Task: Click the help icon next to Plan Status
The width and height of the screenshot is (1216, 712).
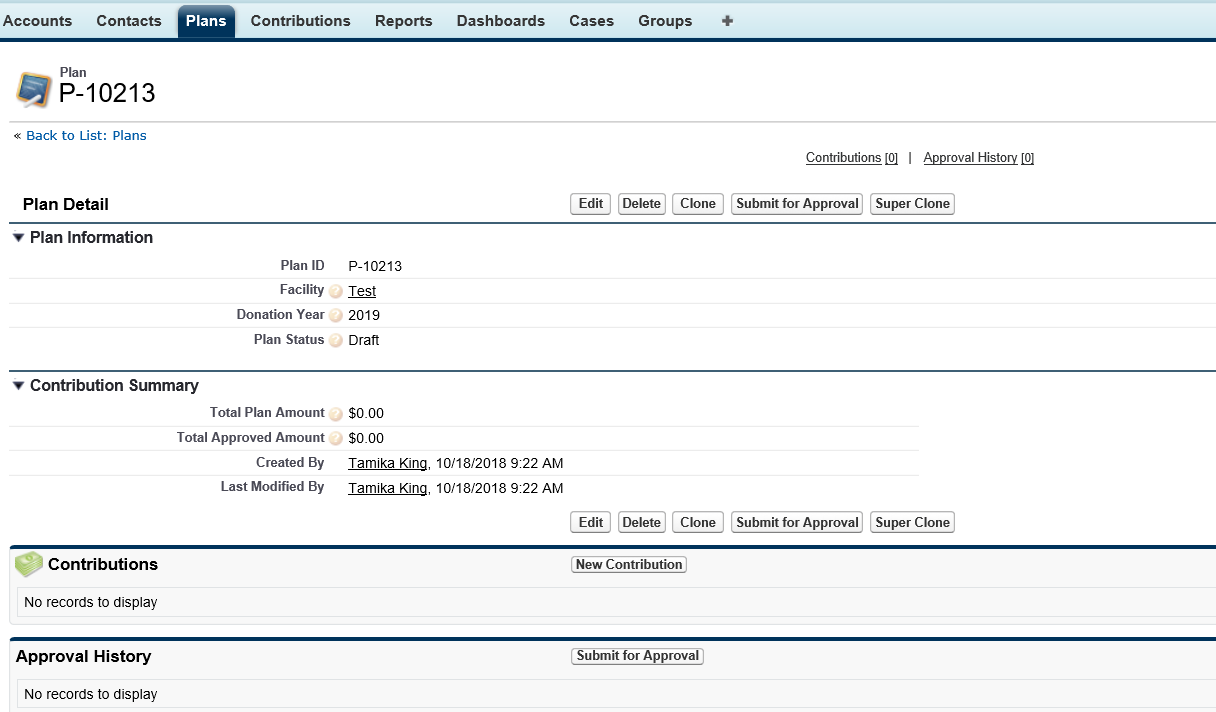Action: (336, 341)
